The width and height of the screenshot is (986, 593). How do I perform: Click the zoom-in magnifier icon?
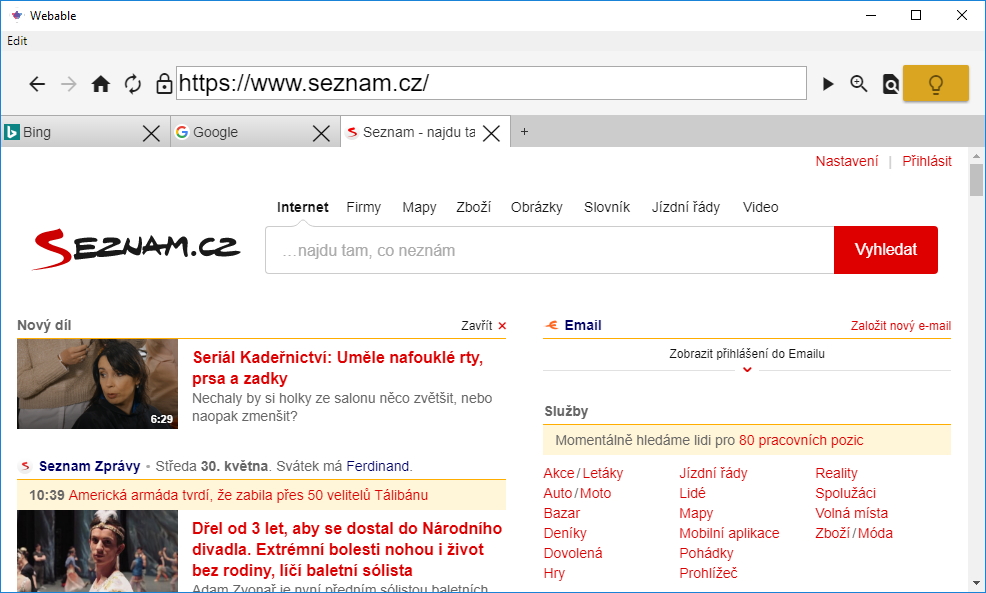pos(858,84)
